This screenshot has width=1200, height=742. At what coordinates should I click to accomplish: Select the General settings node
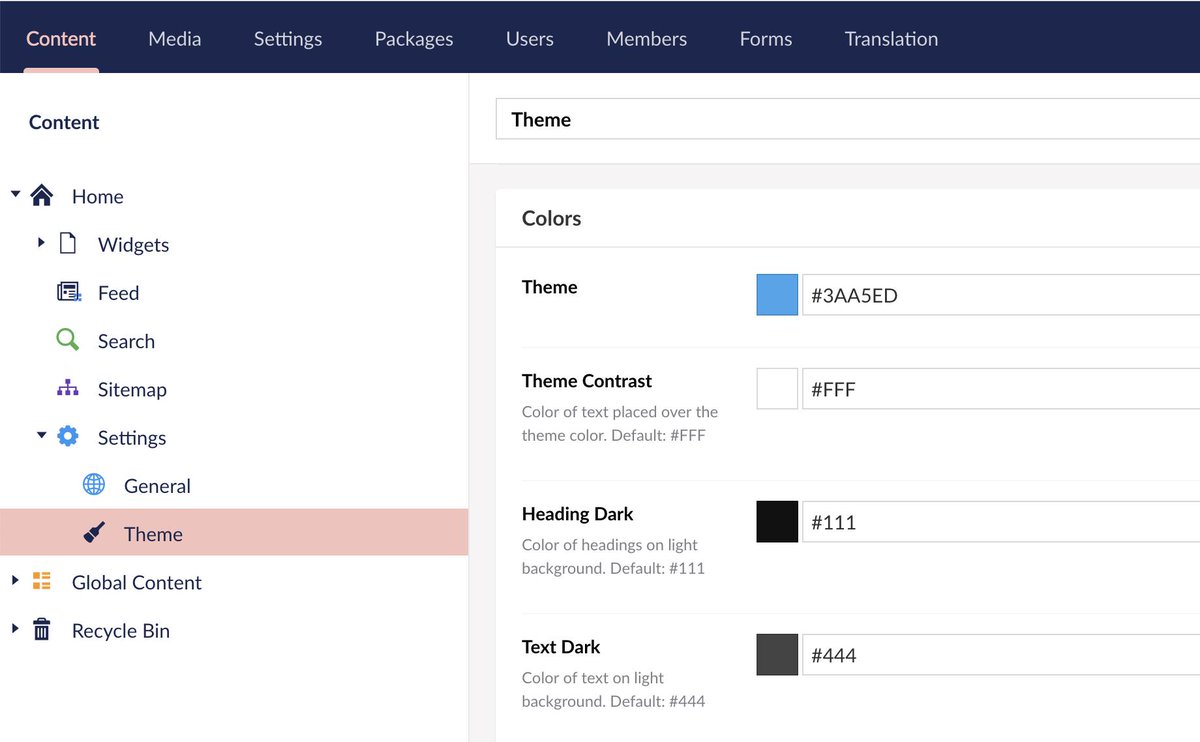(x=157, y=486)
